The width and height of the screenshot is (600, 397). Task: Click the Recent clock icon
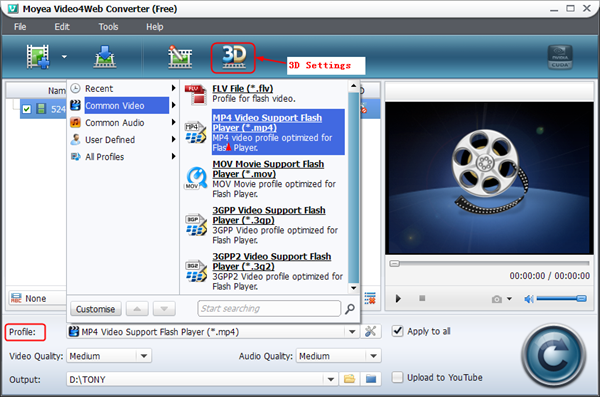pos(75,88)
